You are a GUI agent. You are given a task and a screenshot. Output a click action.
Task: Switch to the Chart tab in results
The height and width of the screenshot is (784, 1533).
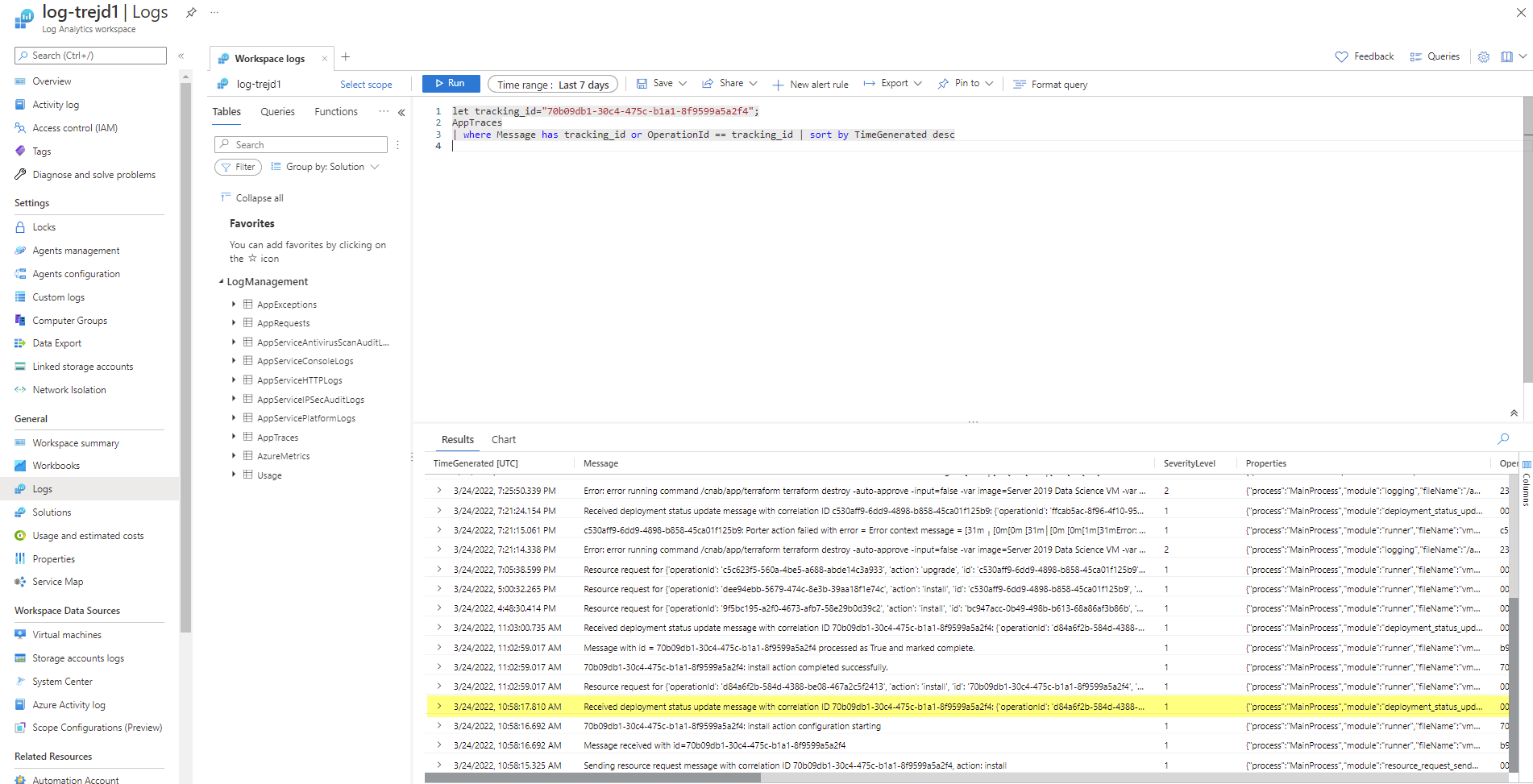[x=503, y=439]
